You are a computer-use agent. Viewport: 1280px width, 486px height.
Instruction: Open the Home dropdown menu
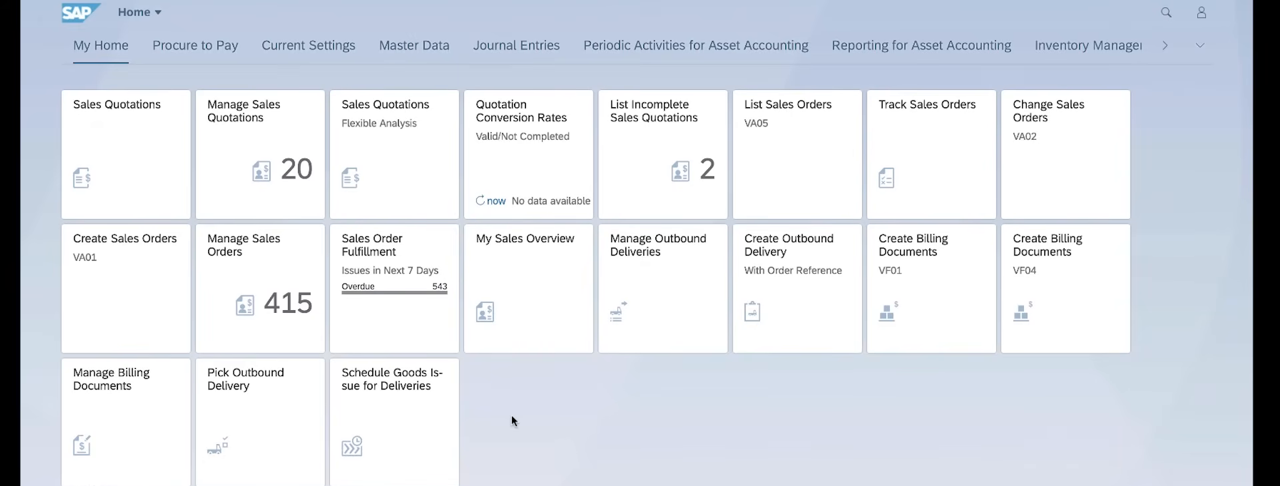click(x=140, y=12)
